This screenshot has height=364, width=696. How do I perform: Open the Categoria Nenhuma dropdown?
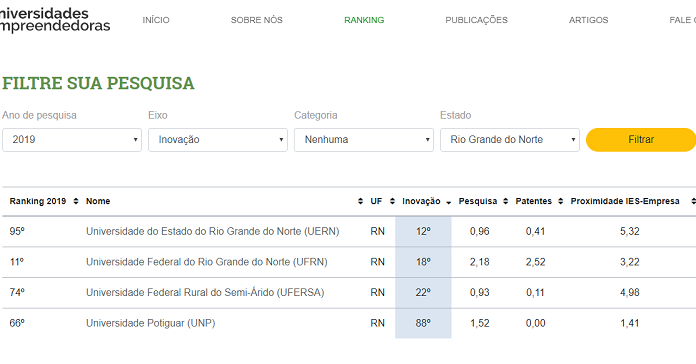coord(364,140)
